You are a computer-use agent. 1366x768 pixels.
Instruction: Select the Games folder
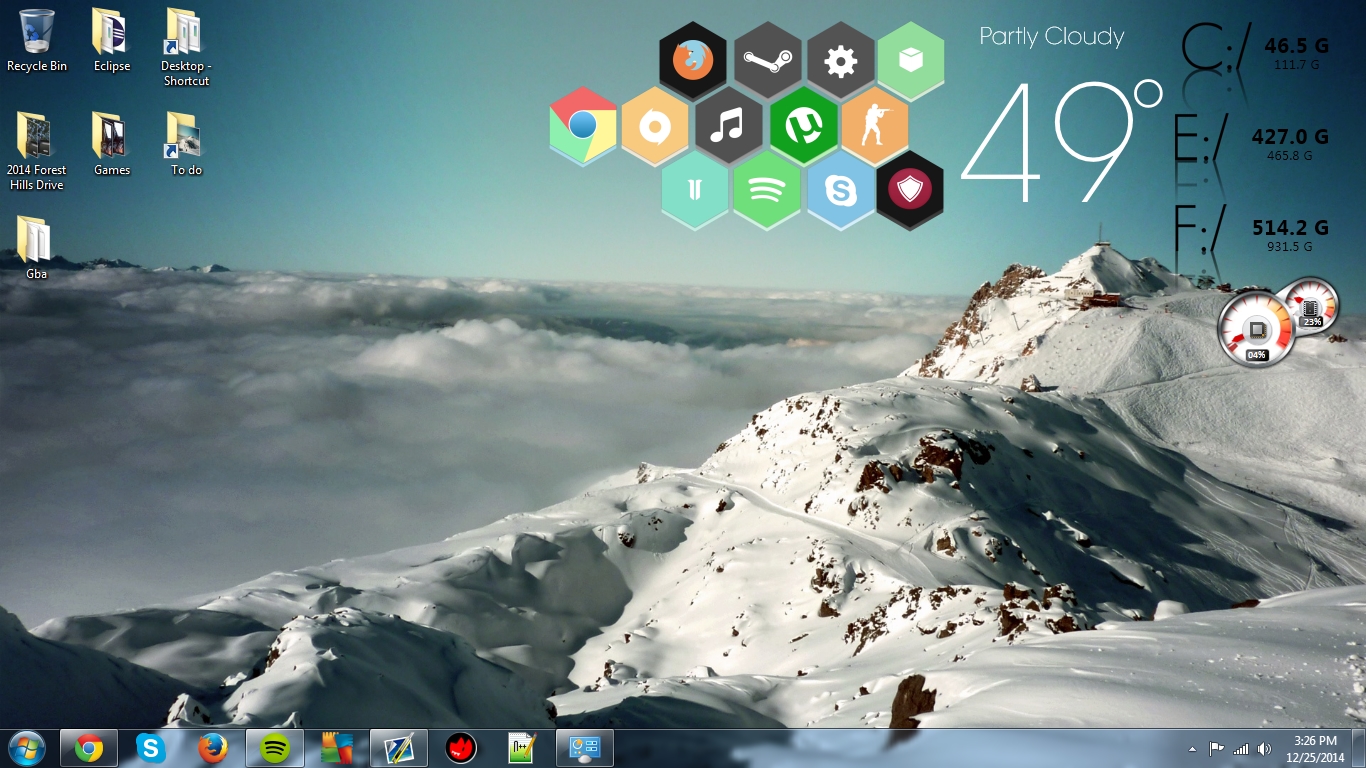(x=112, y=145)
